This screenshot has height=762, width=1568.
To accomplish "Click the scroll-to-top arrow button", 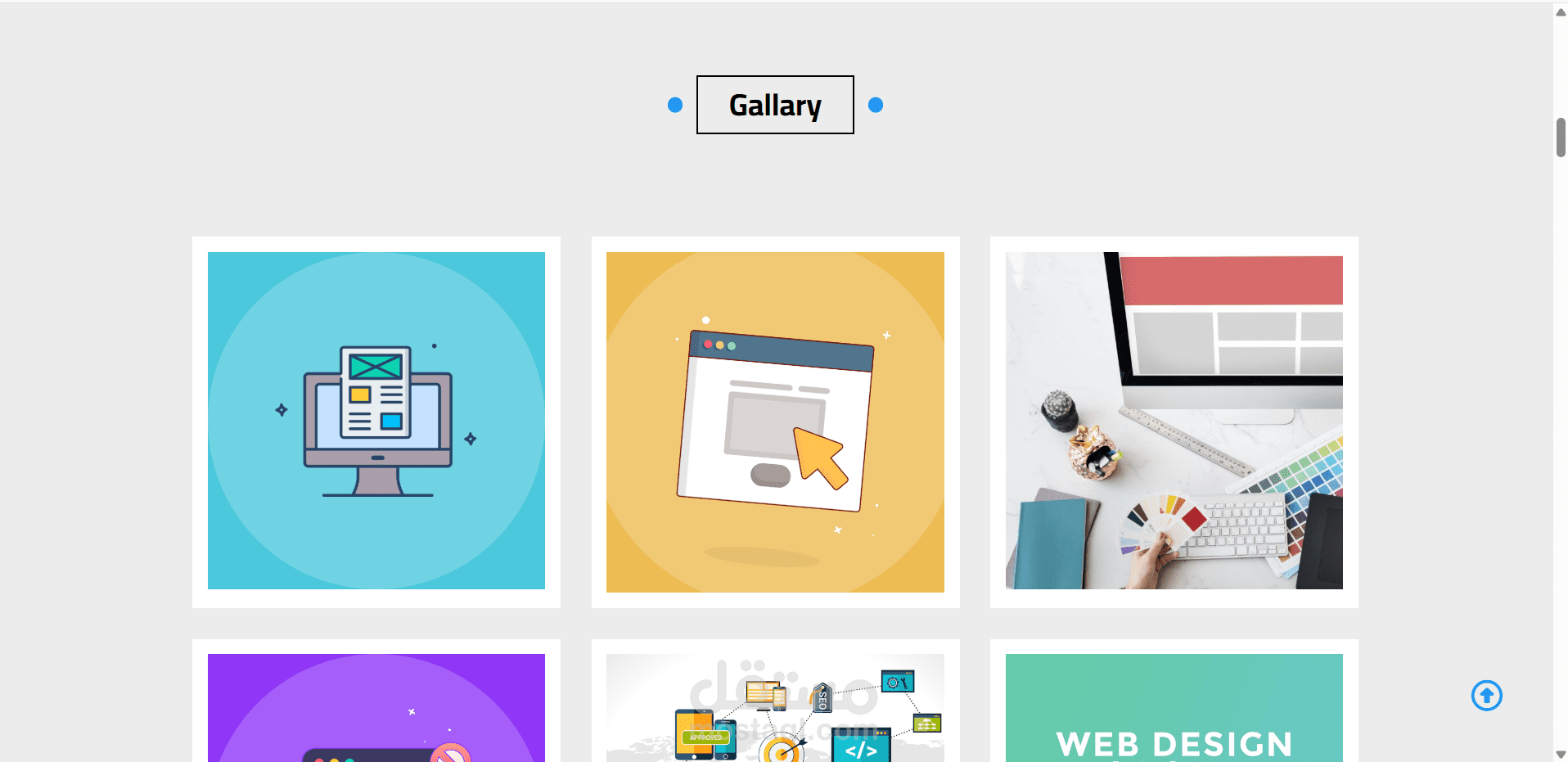I will (x=1486, y=696).
